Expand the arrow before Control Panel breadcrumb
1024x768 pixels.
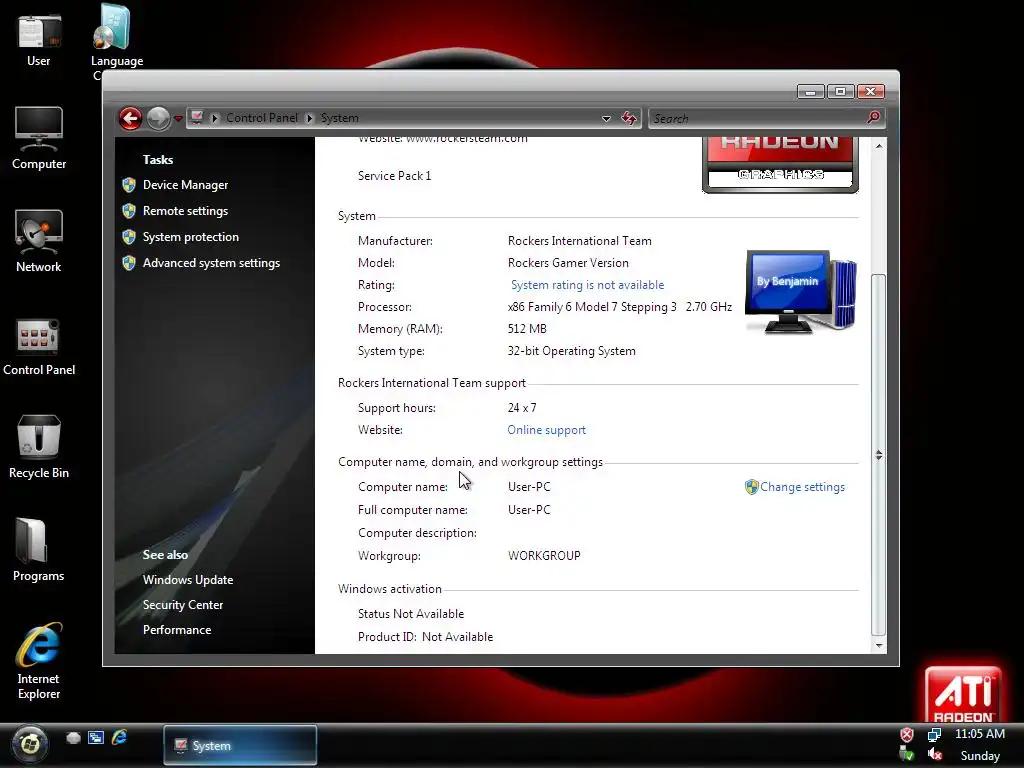pos(214,118)
